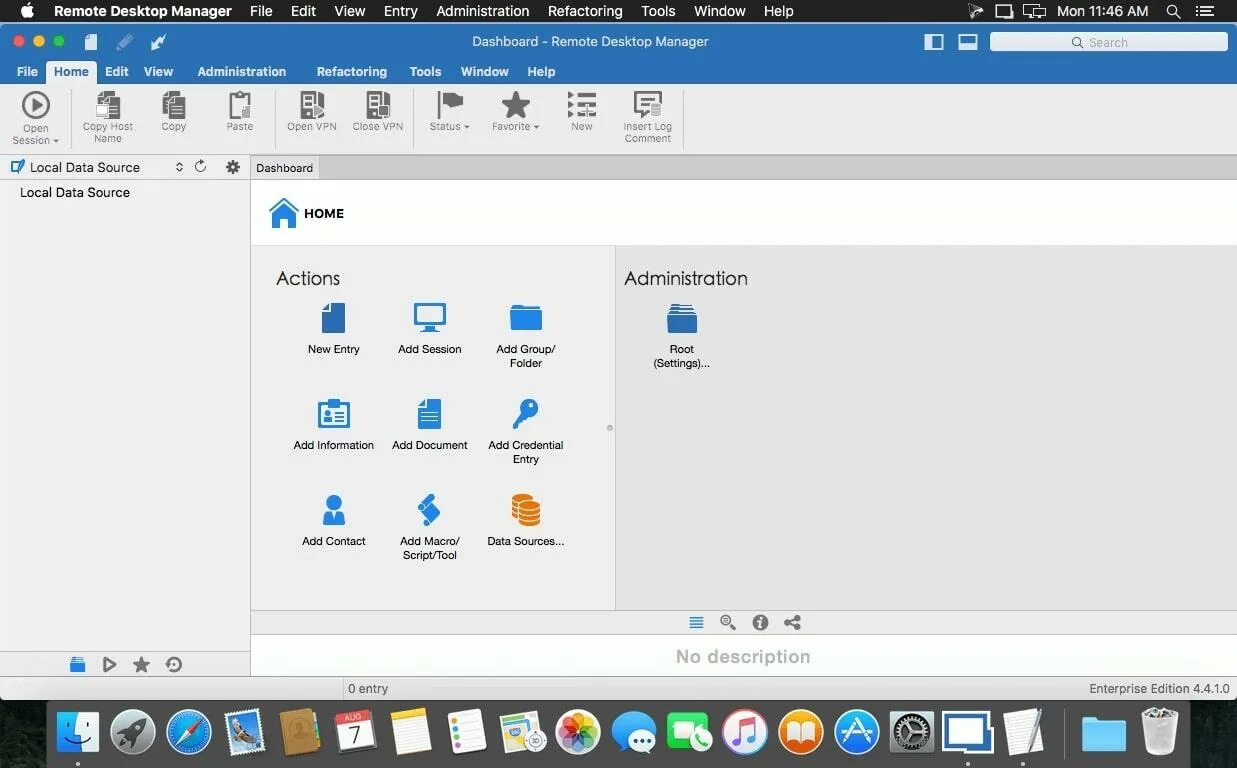
Task: Click the Copy ribbon button
Action: click(174, 112)
